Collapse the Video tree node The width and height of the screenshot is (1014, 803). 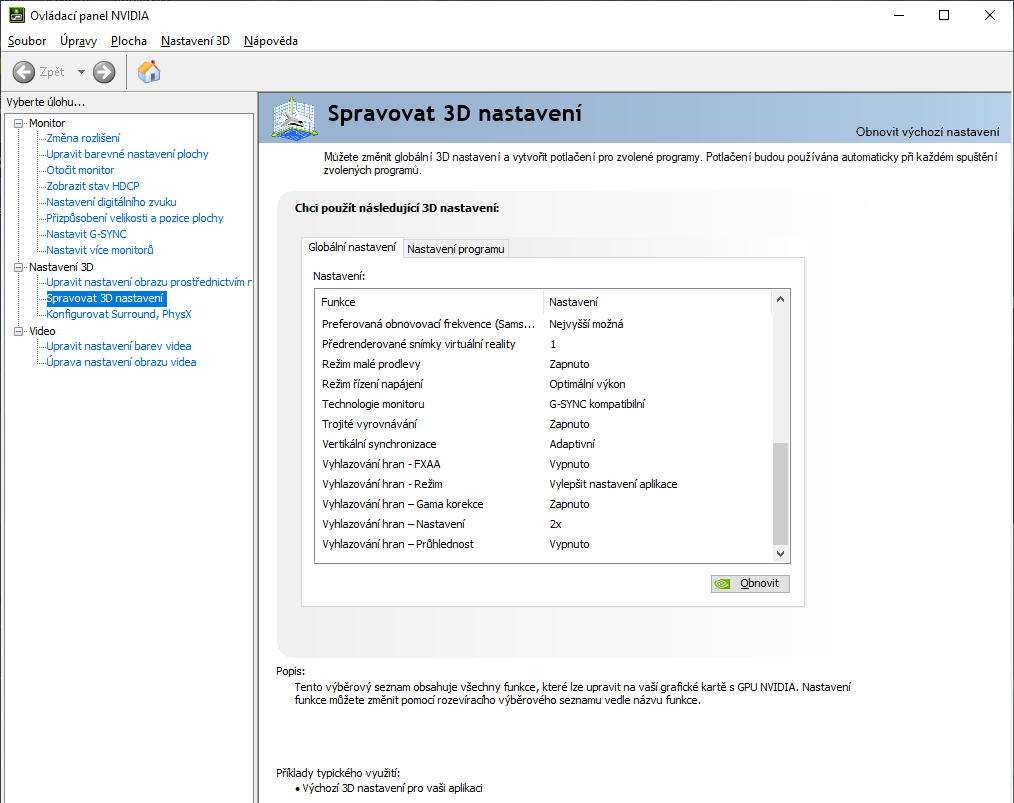coord(19,331)
